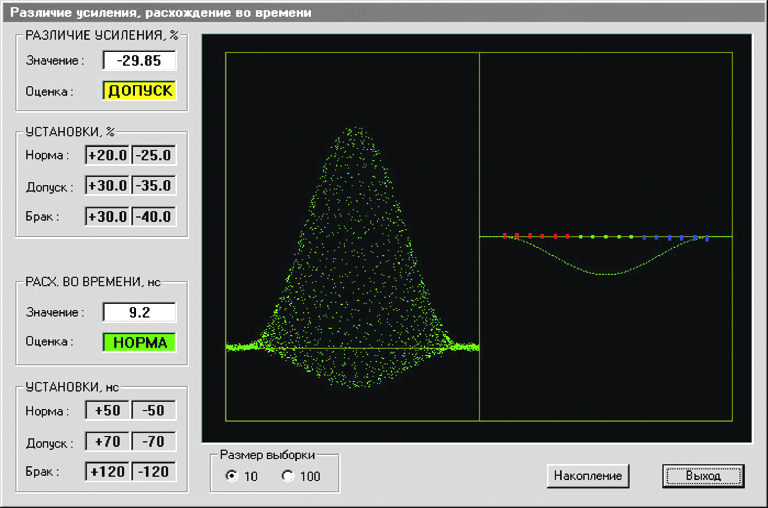The width and height of the screenshot is (768, 508).
Task: Click the dipped curve in right plot
Action: click(x=607, y=257)
